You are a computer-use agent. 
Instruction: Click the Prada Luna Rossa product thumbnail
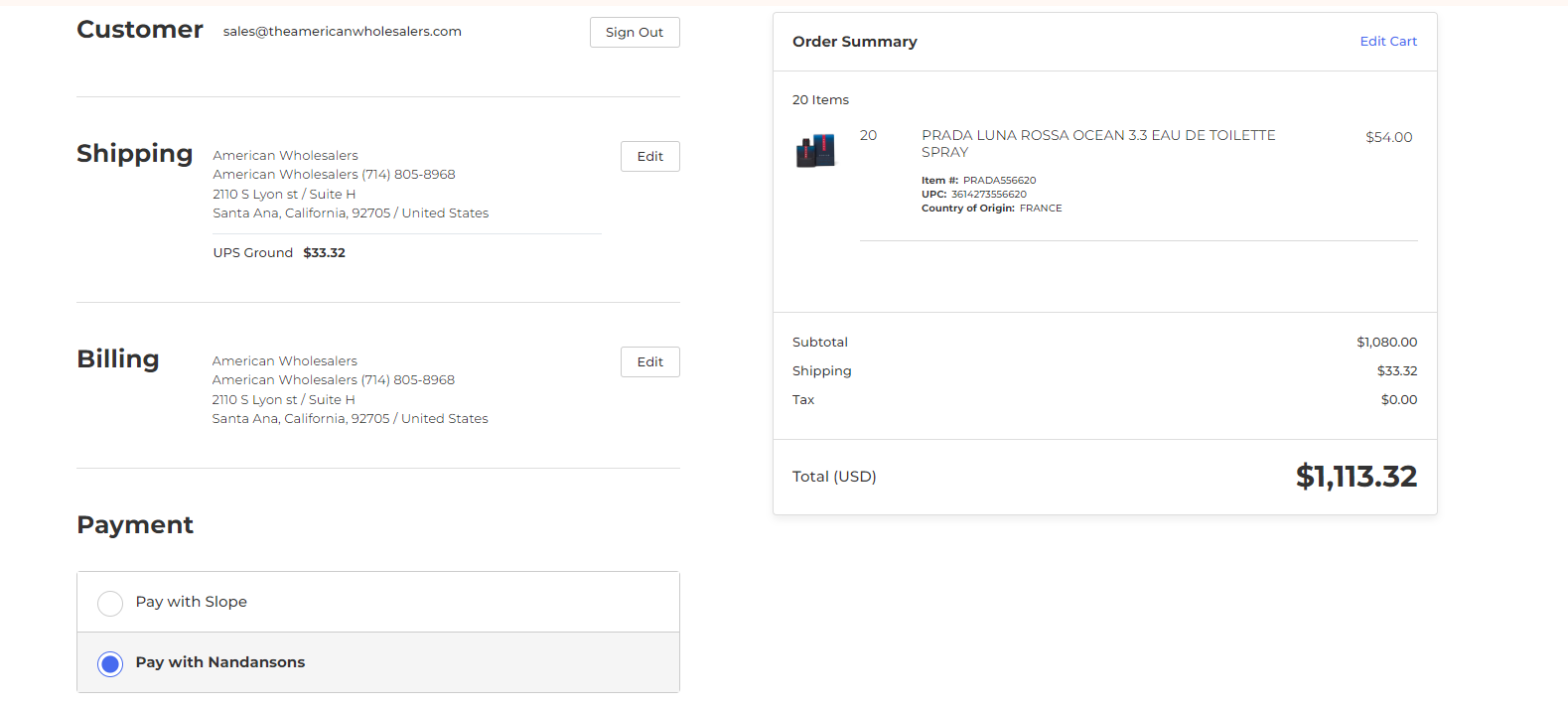coord(816,151)
